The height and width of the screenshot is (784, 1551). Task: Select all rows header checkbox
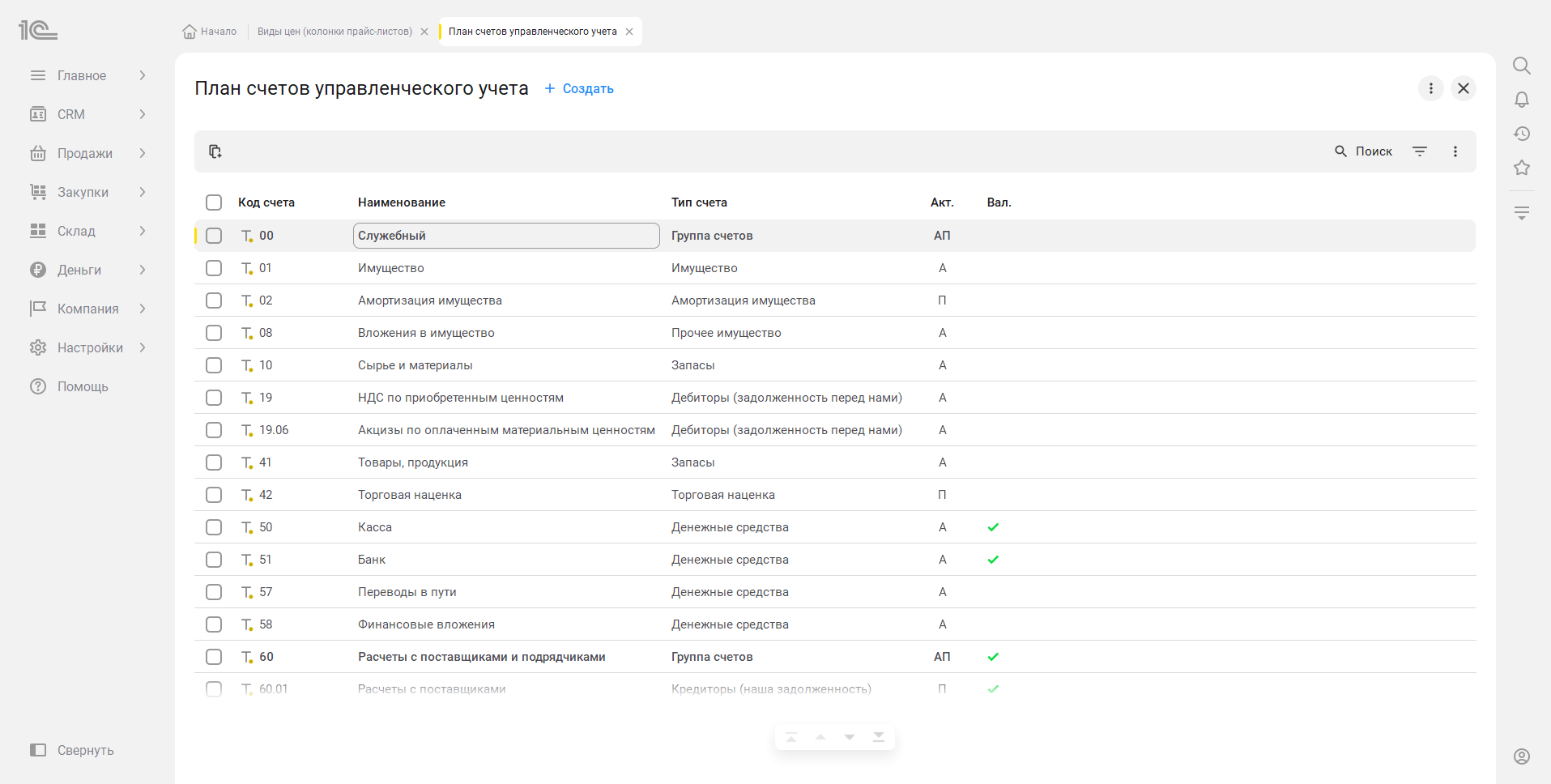click(x=214, y=202)
